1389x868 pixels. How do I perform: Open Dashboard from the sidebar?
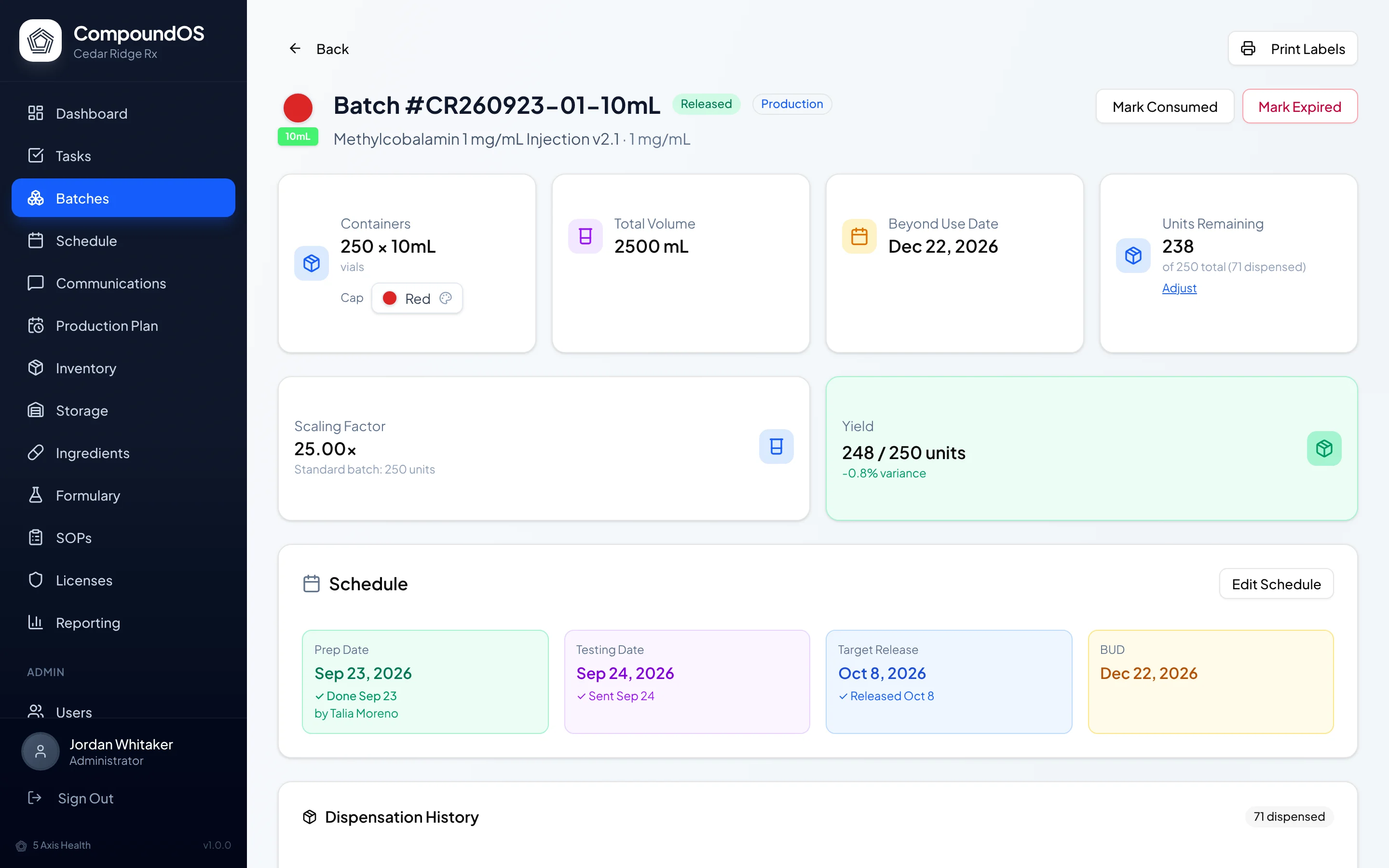(x=123, y=113)
